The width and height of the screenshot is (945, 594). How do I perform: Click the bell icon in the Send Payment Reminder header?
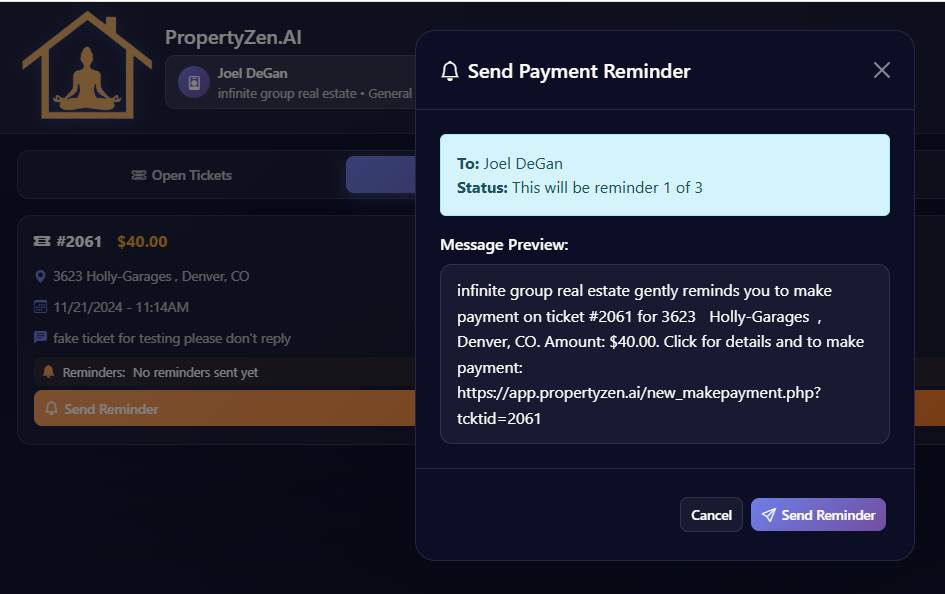(450, 71)
